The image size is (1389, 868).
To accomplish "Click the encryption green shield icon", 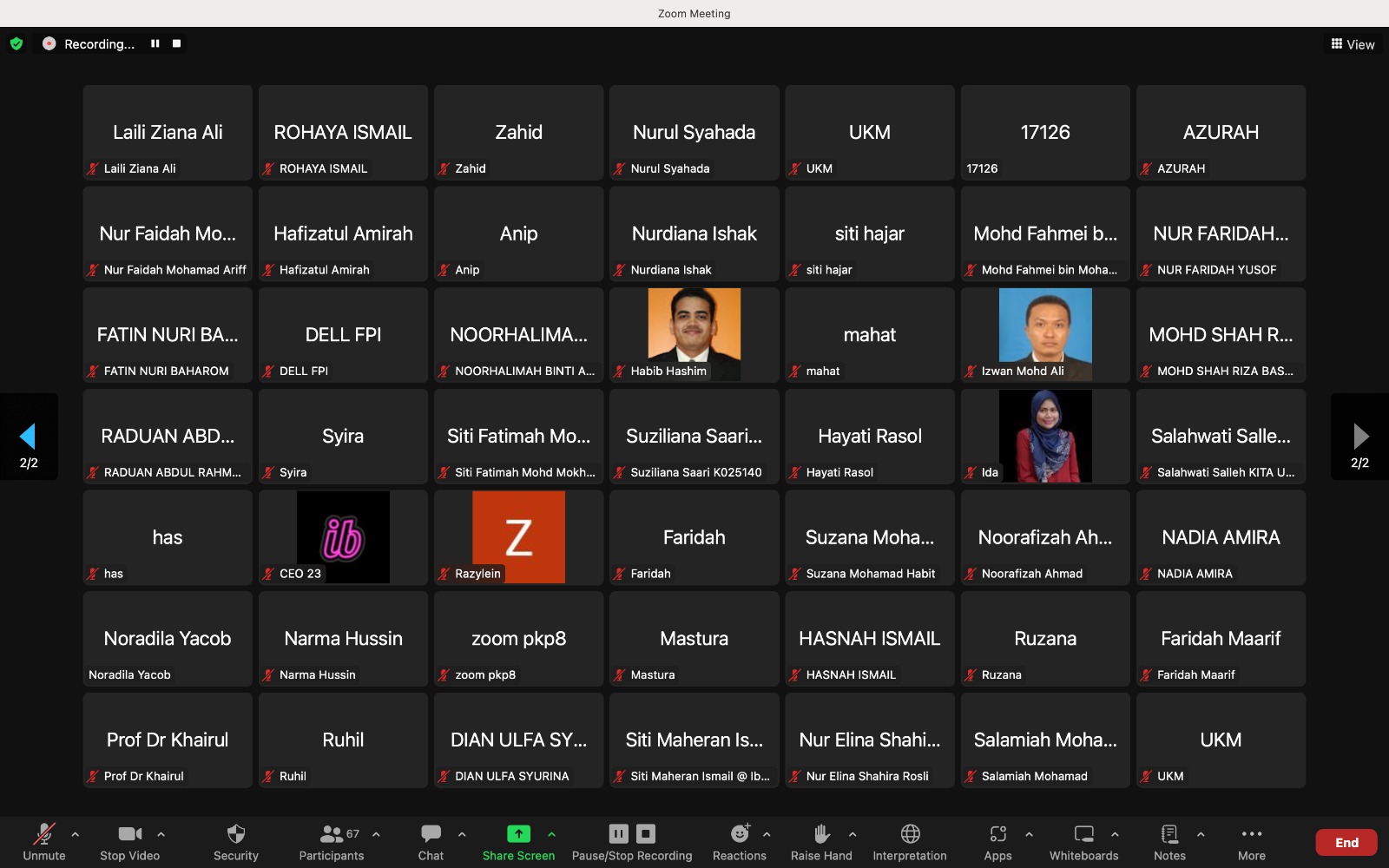I will (16, 43).
